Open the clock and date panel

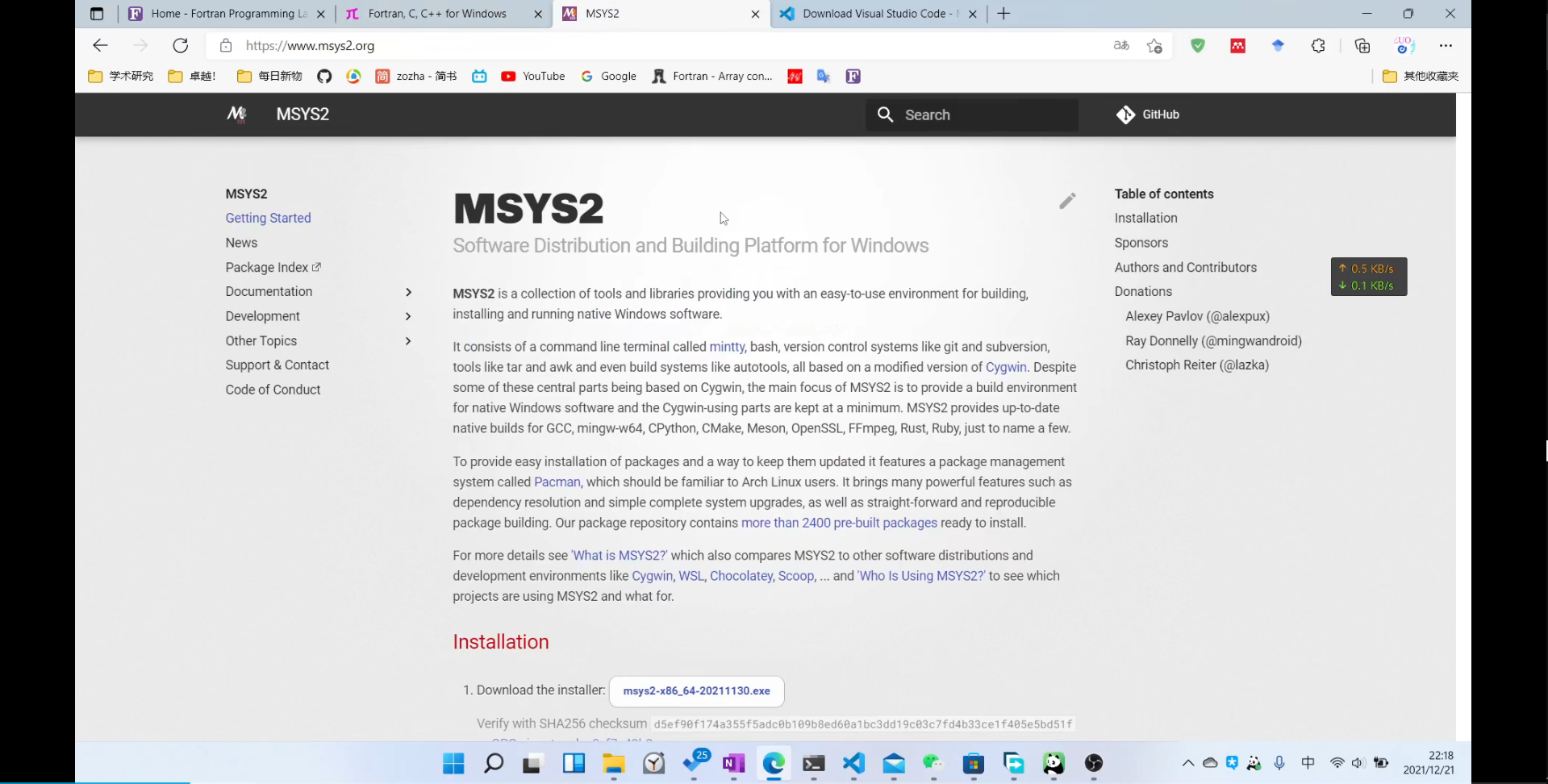(x=1429, y=763)
